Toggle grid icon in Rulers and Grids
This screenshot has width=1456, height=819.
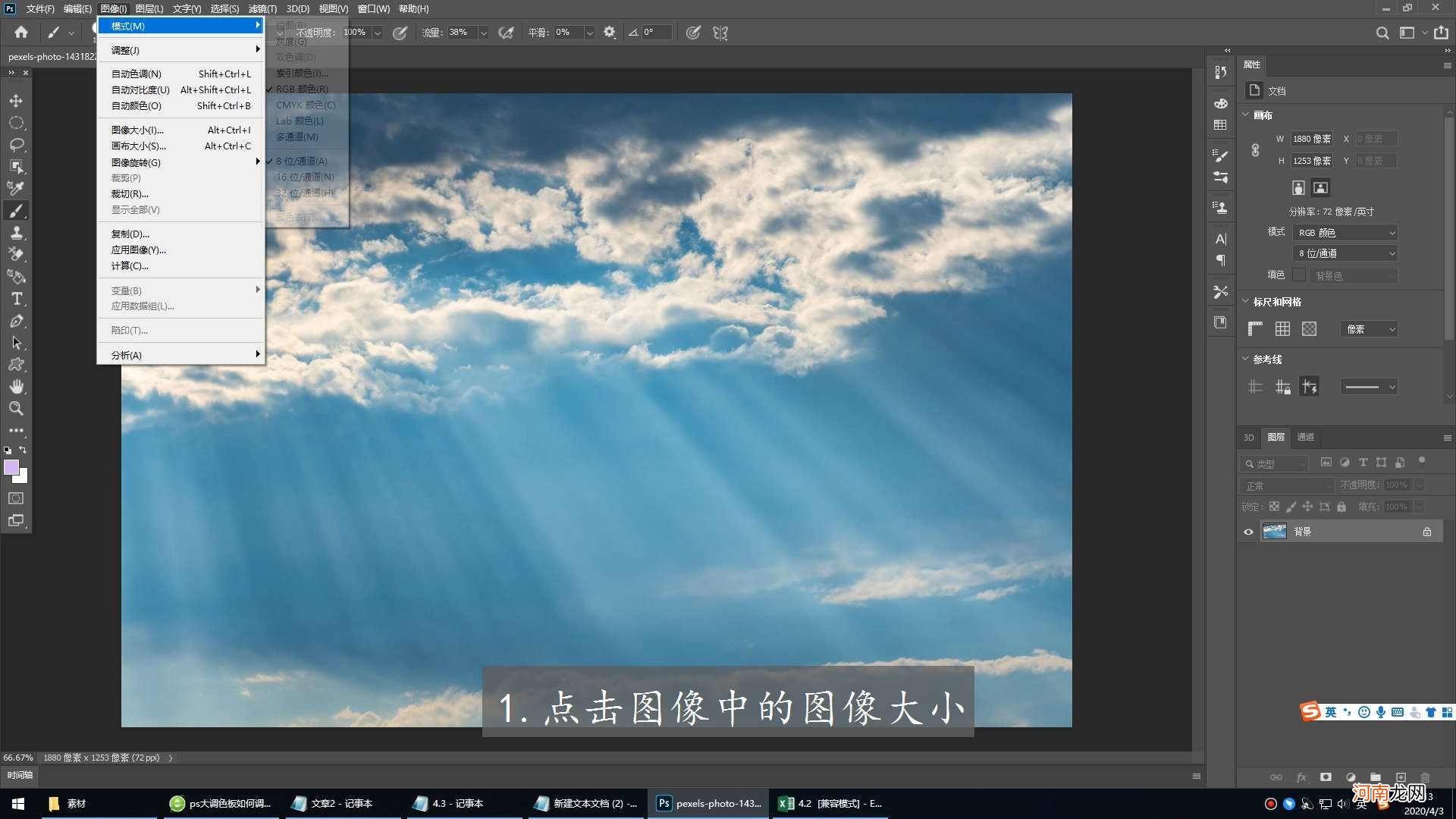pyautogui.click(x=1282, y=328)
